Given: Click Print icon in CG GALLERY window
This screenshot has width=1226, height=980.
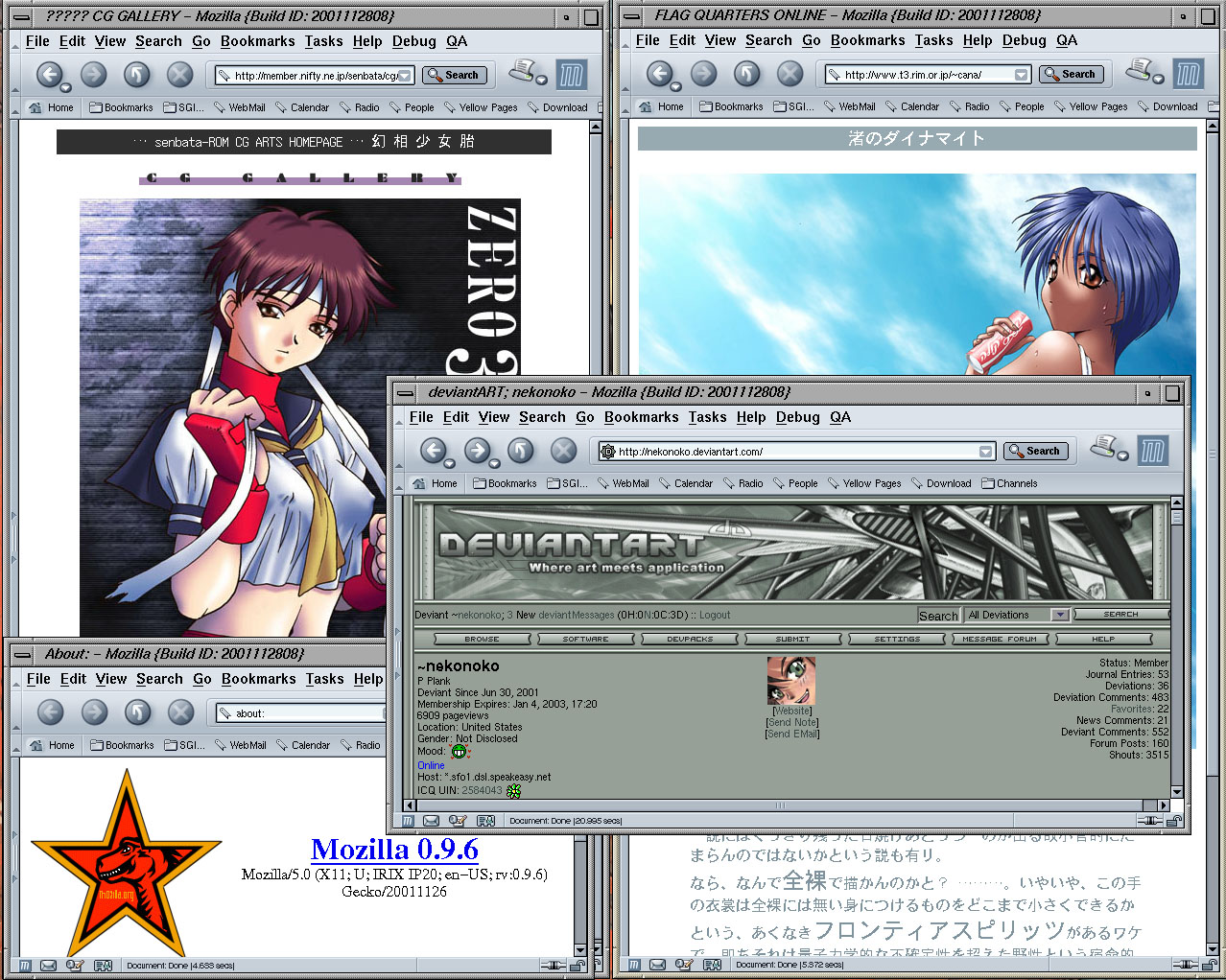Looking at the screenshot, I should coord(523,71).
